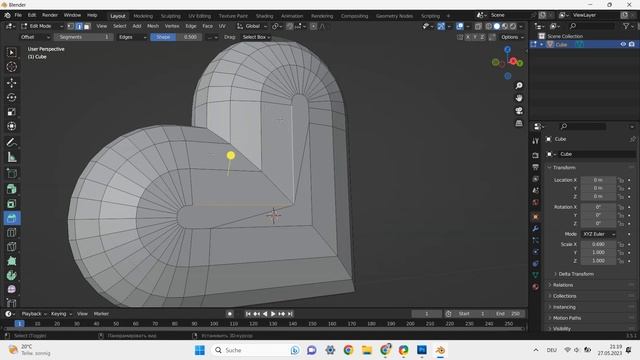Click the Select Box tool at toolbar top
This screenshot has width=640, height=360.
click(11, 52)
